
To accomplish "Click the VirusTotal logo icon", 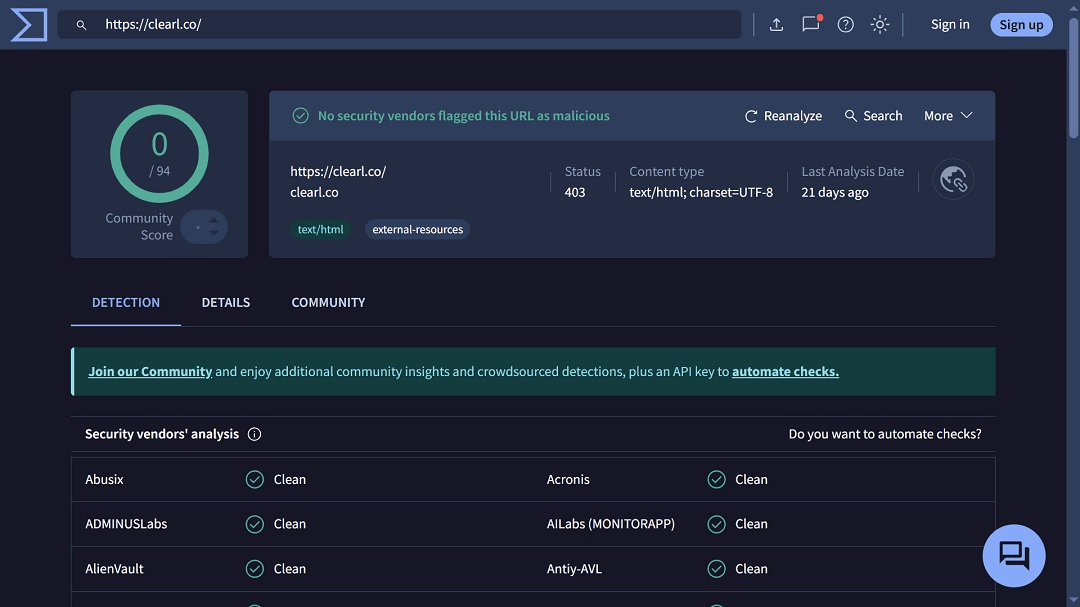I will point(27,24).
